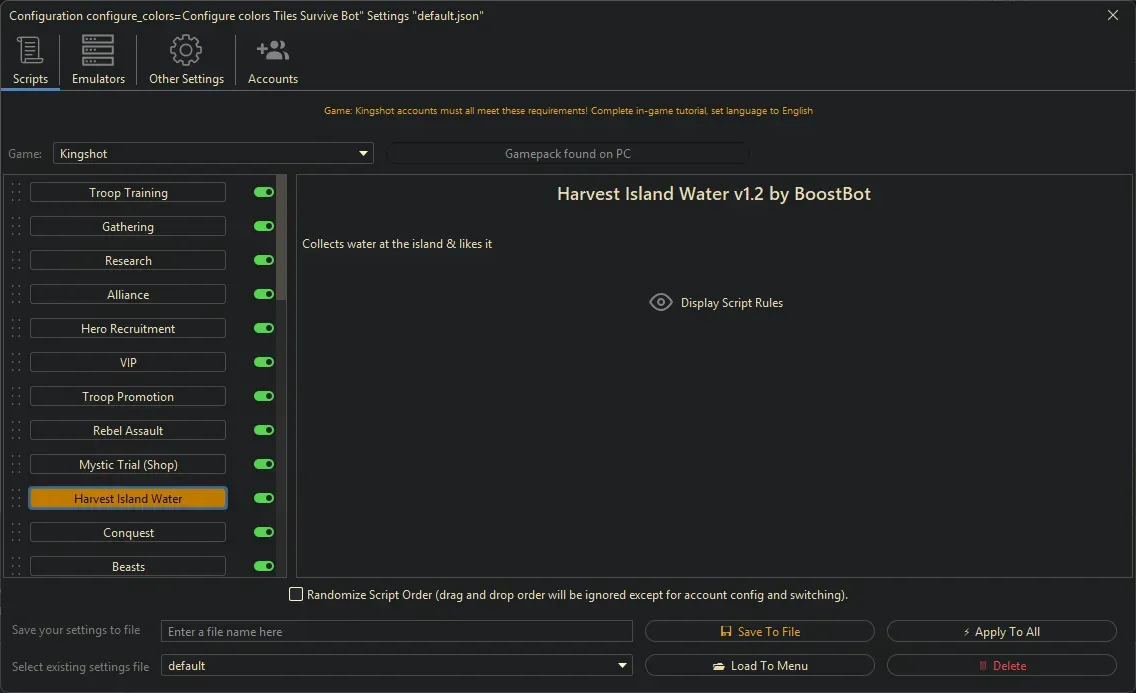This screenshot has width=1136, height=693.
Task: Grab the drag handle beside Research
Action: pos(16,261)
